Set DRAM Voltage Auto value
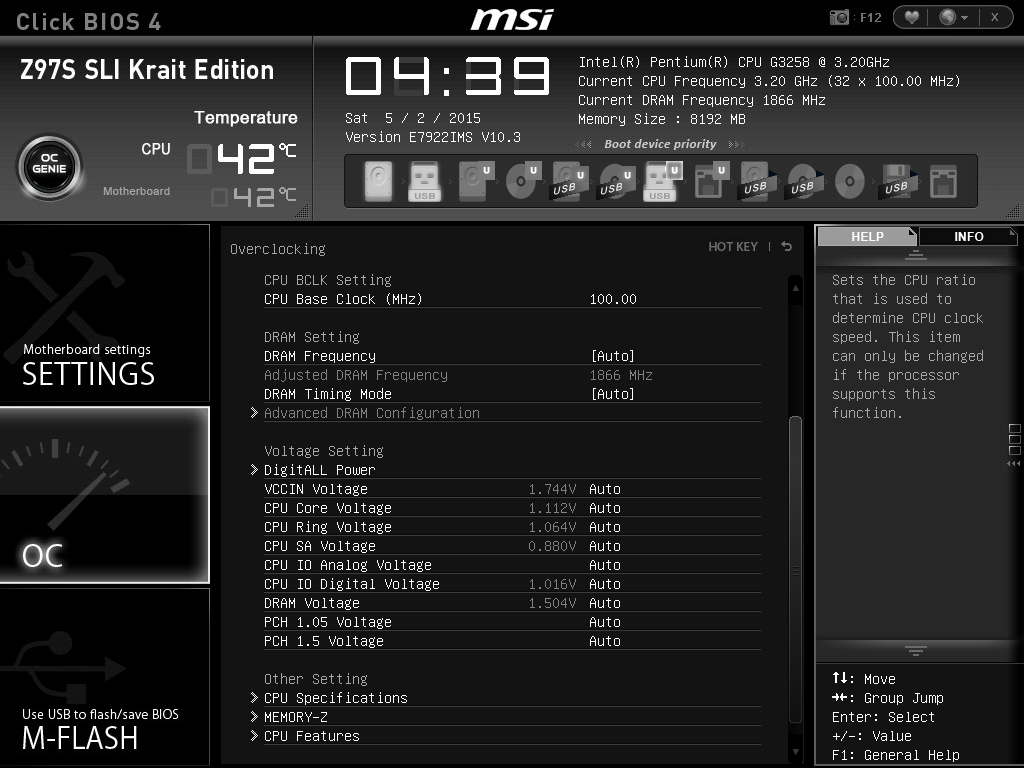 click(x=605, y=602)
